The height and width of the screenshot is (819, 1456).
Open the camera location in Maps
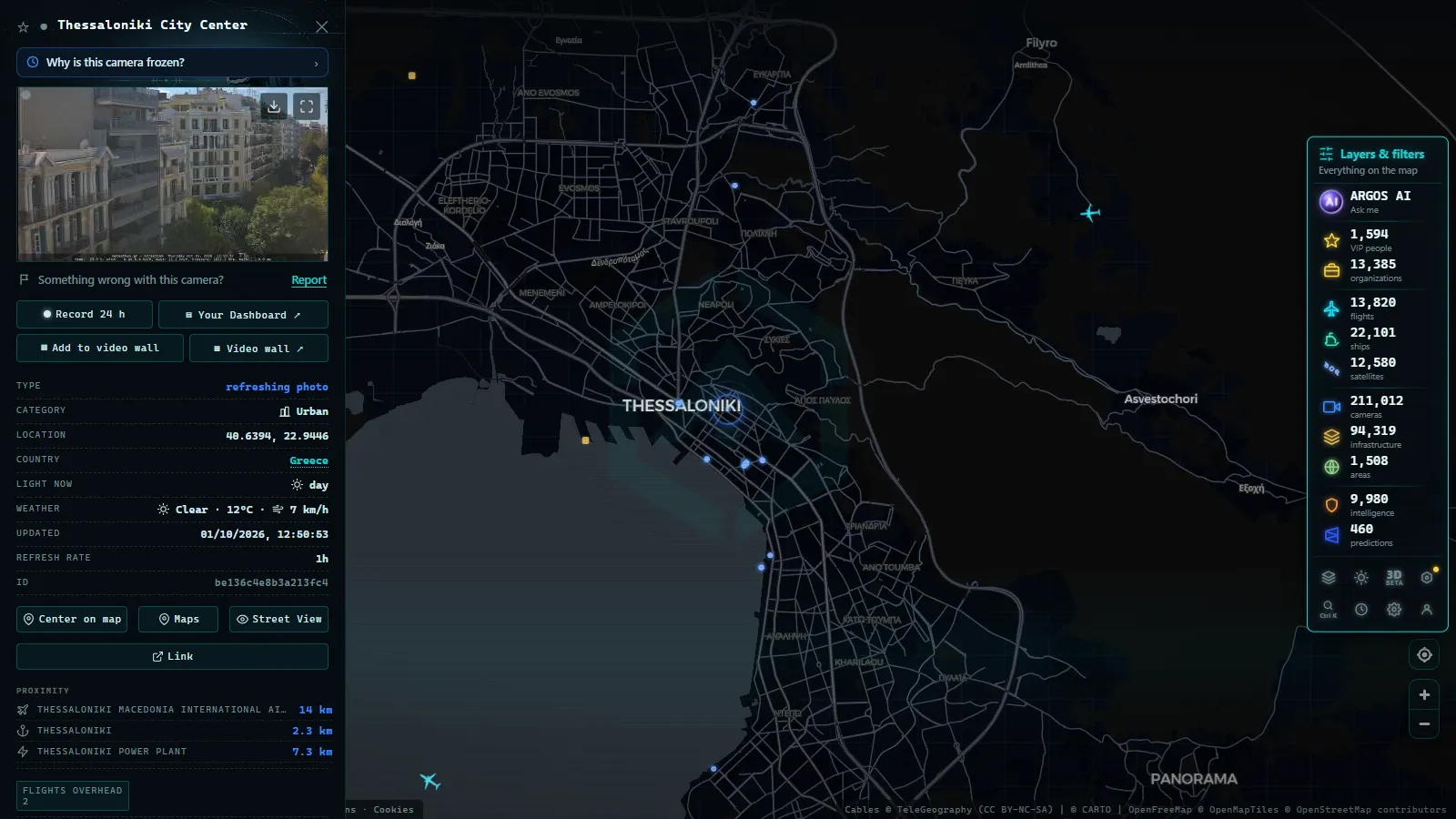[178, 619]
